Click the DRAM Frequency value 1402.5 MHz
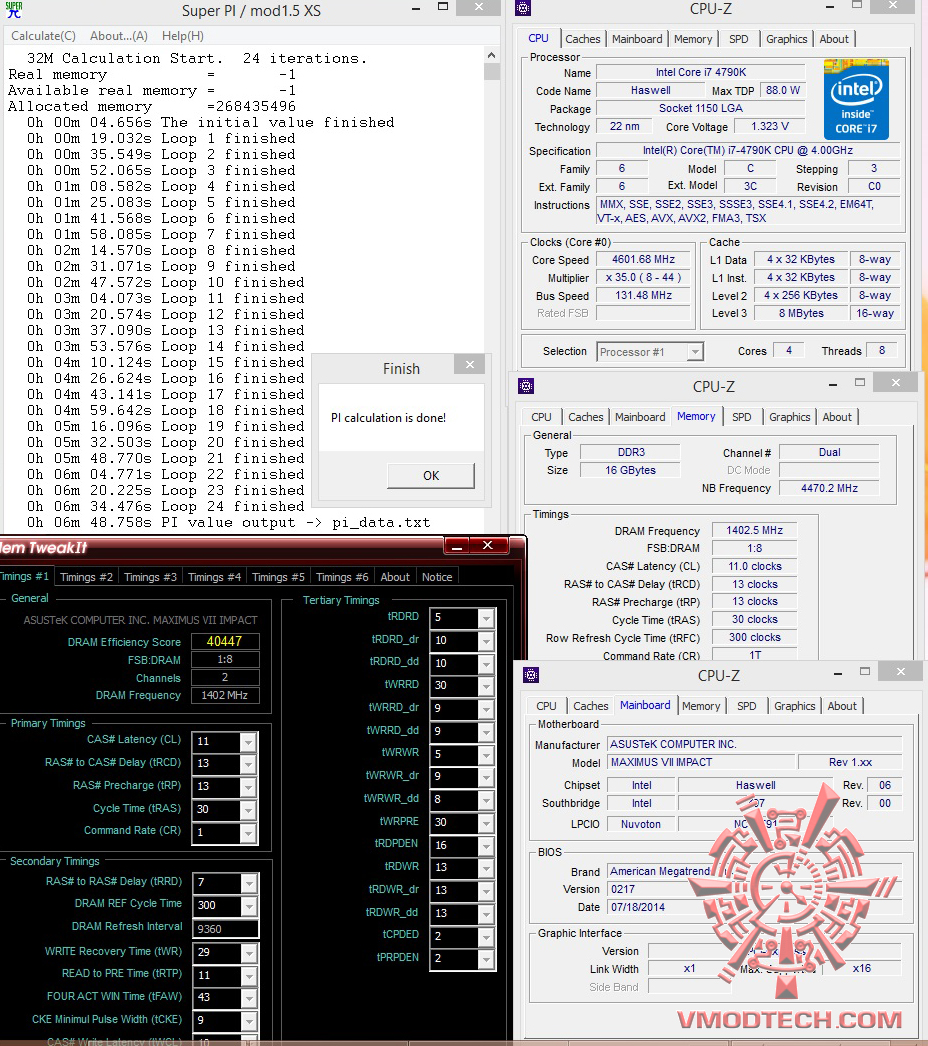Image resolution: width=928 pixels, height=1046 pixels. point(755,530)
